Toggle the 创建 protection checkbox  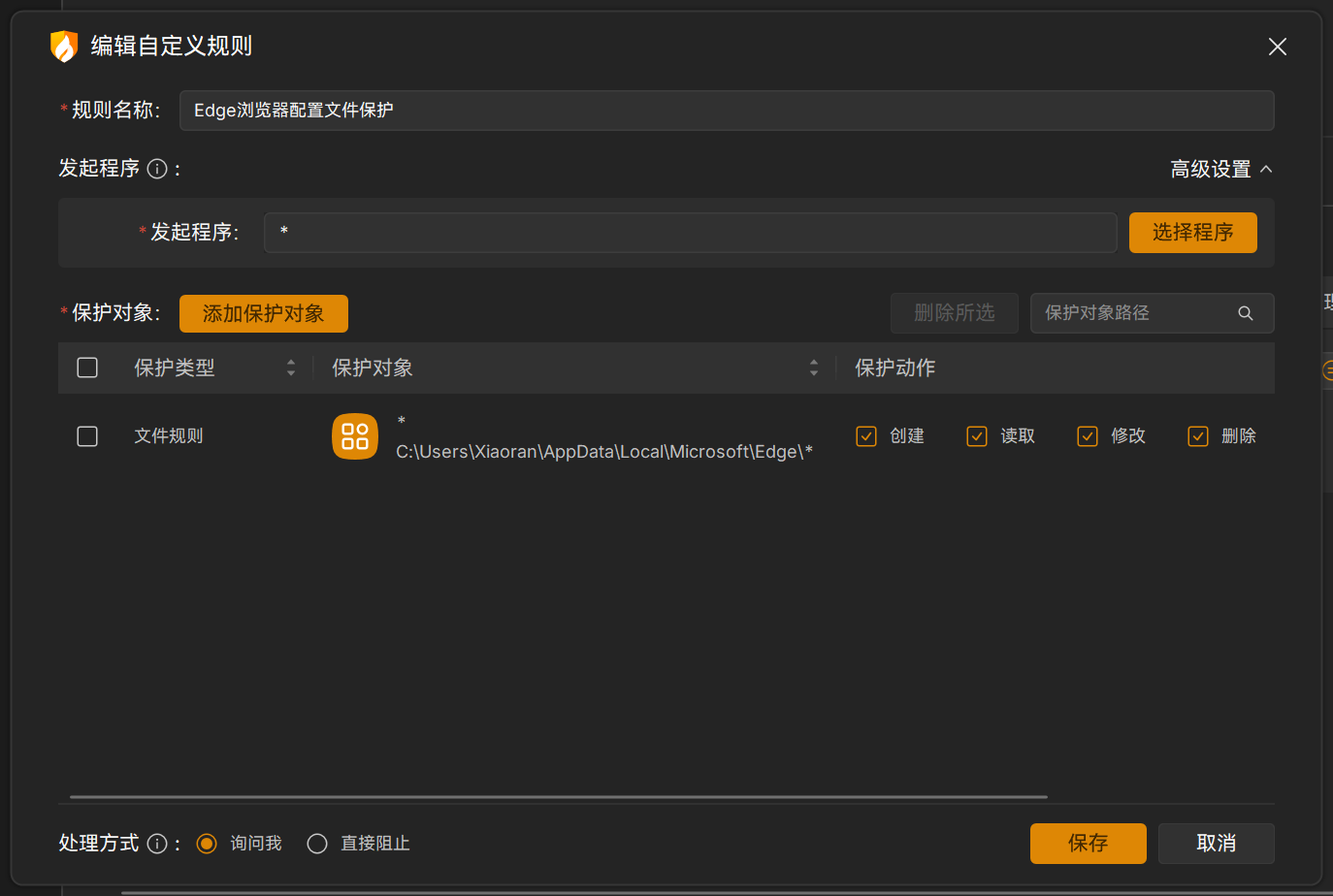(x=866, y=436)
